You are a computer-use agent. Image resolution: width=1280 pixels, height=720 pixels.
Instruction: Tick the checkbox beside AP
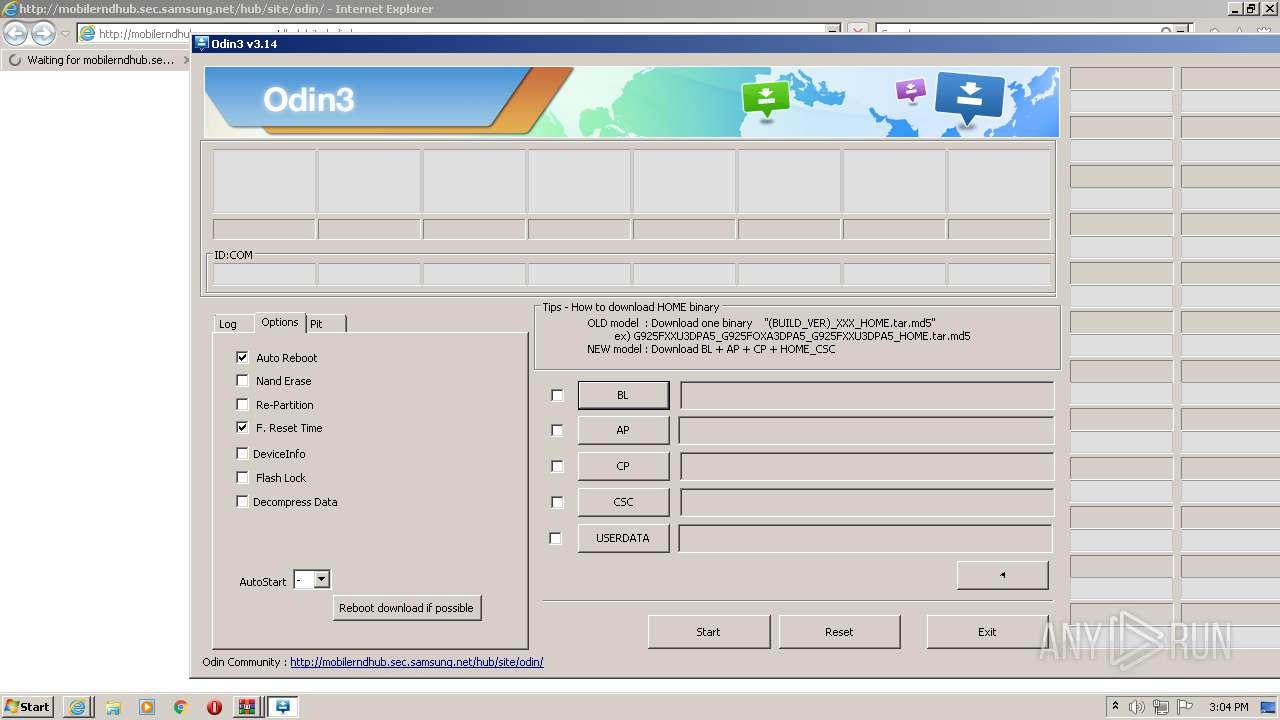557,430
